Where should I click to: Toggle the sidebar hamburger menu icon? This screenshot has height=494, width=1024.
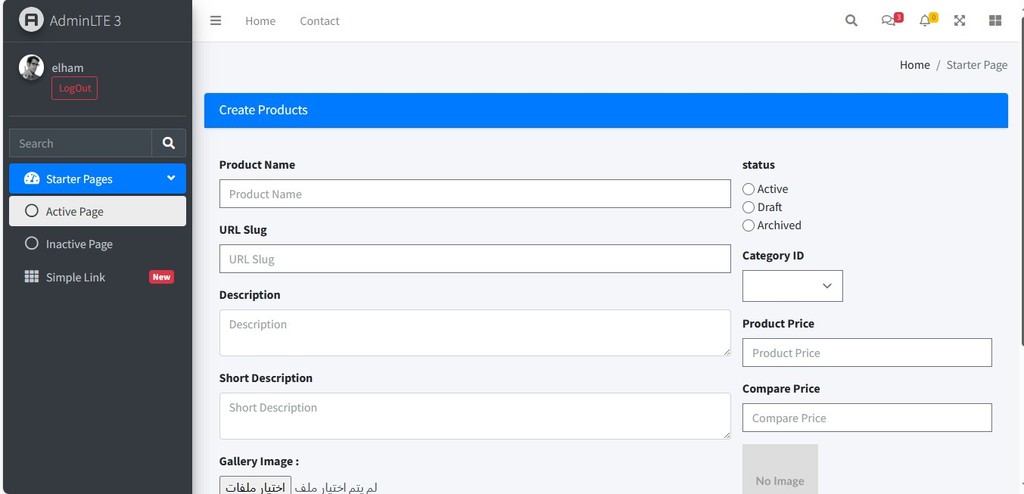click(x=216, y=21)
